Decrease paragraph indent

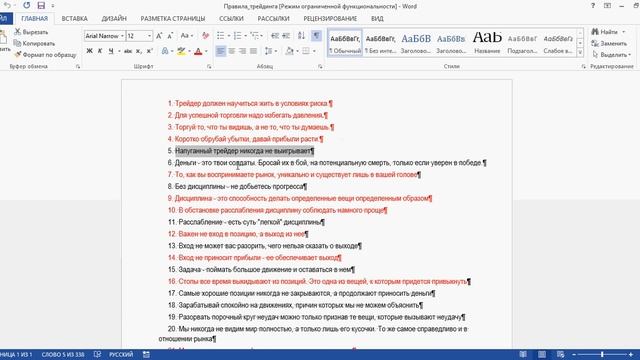coord(275,36)
